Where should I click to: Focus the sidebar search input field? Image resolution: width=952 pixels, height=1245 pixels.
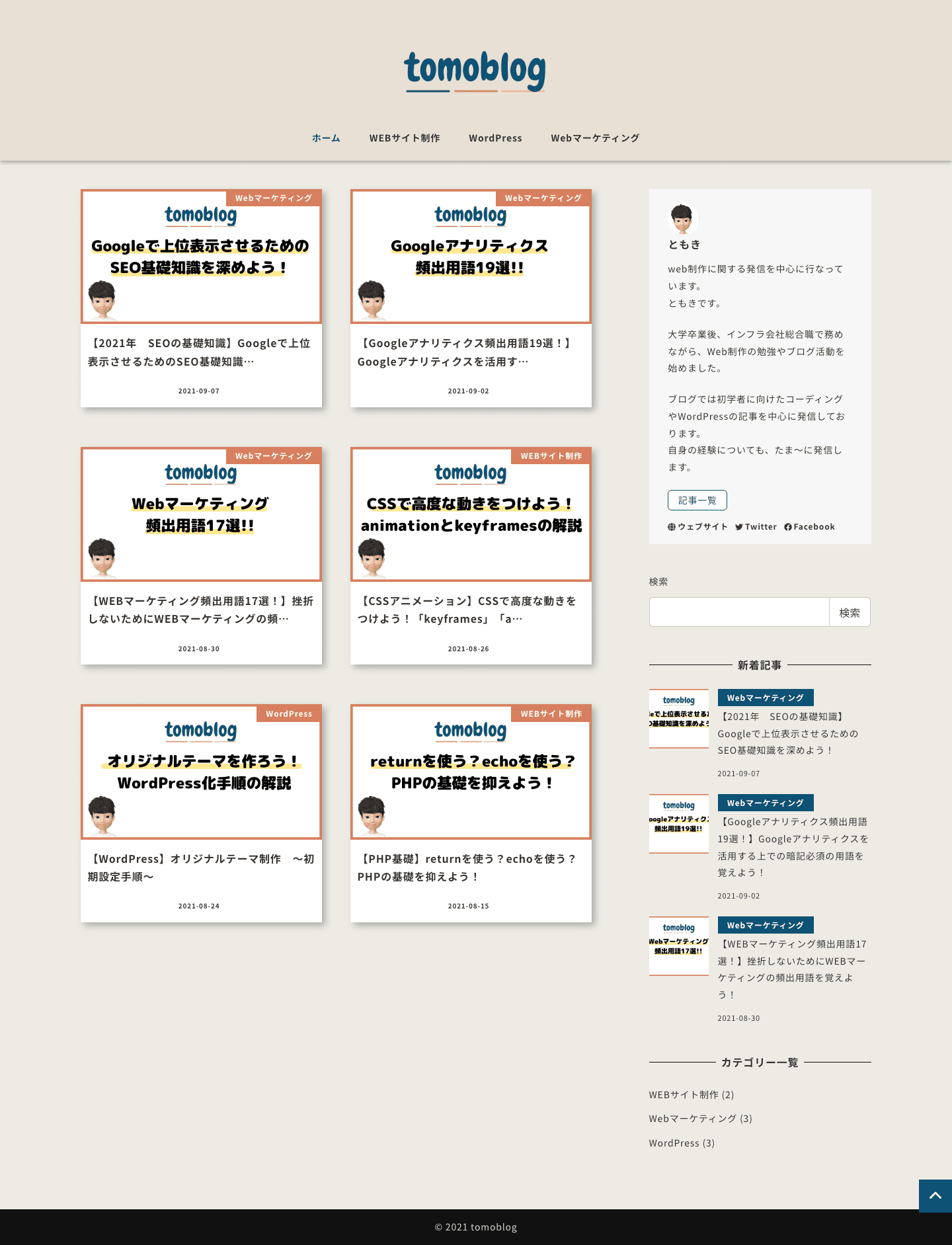coord(738,612)
